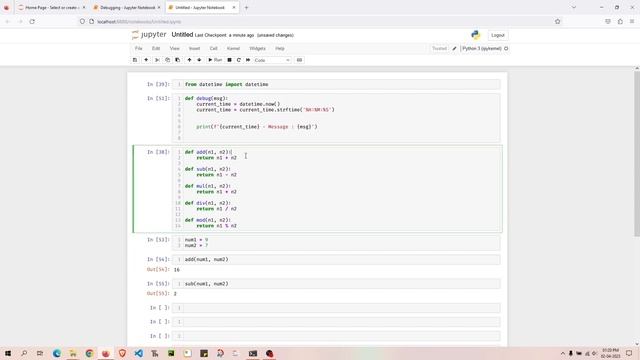640x360 pixels.
Task: Open the save to Pocket icon
Action: pos(608,21)
